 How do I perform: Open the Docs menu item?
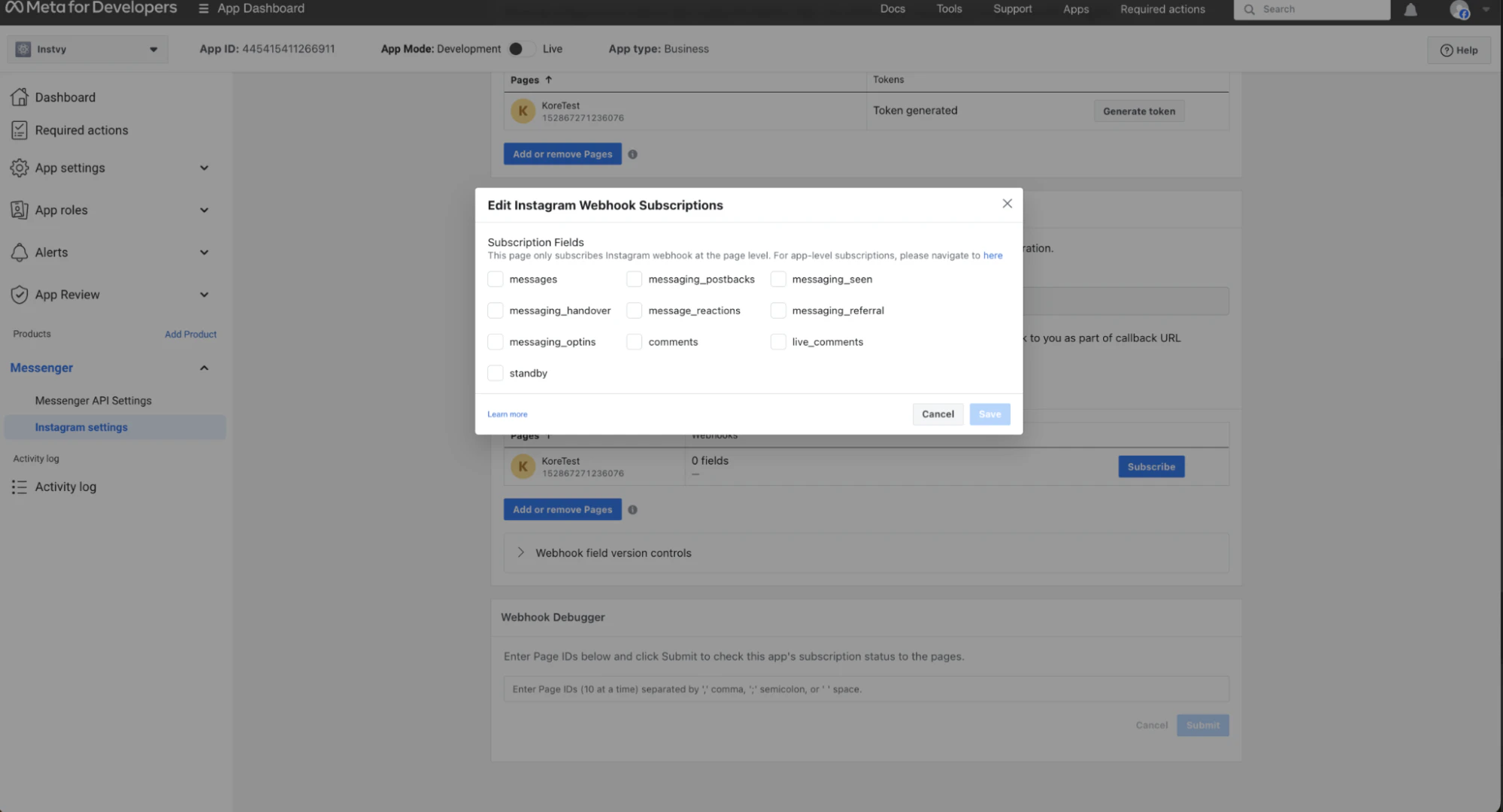892,9
